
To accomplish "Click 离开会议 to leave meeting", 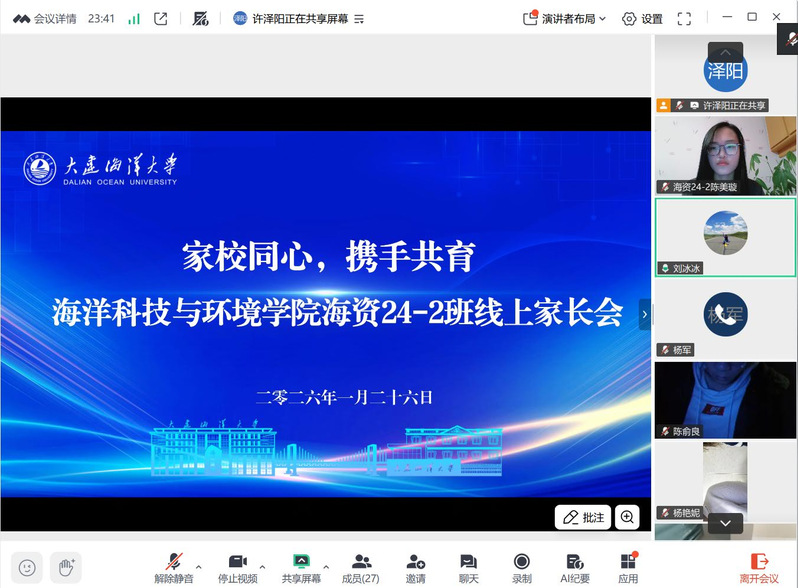I will (759, 567).
